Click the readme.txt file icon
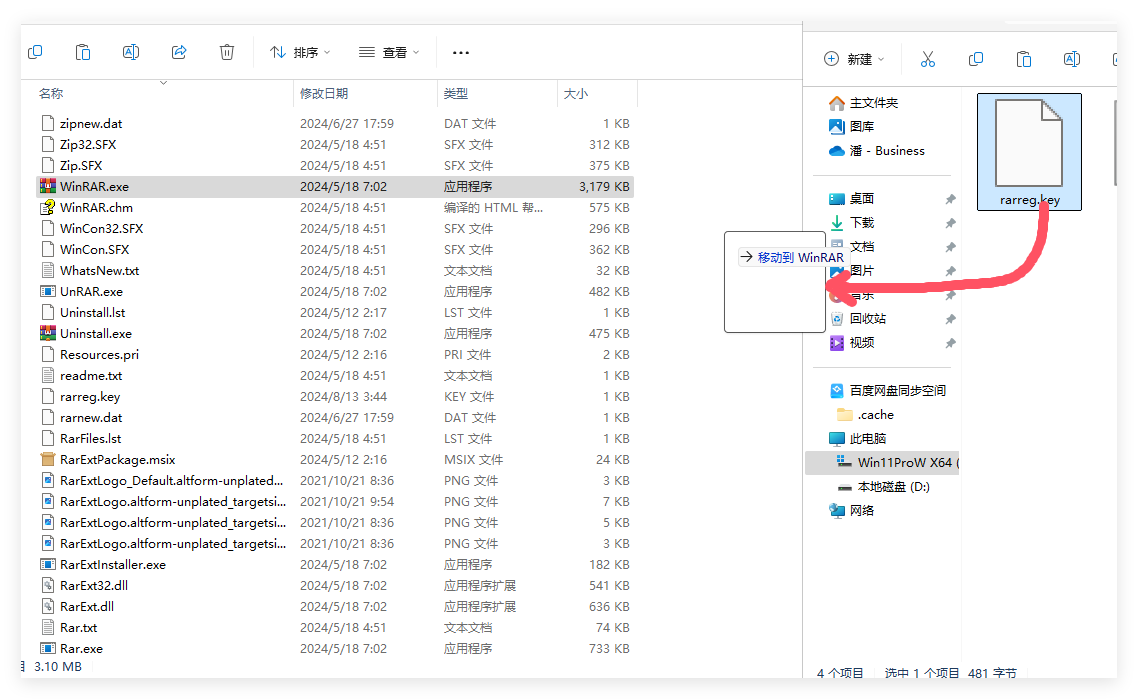Viewport: 1138px width, 699px height. coord(48,376)
